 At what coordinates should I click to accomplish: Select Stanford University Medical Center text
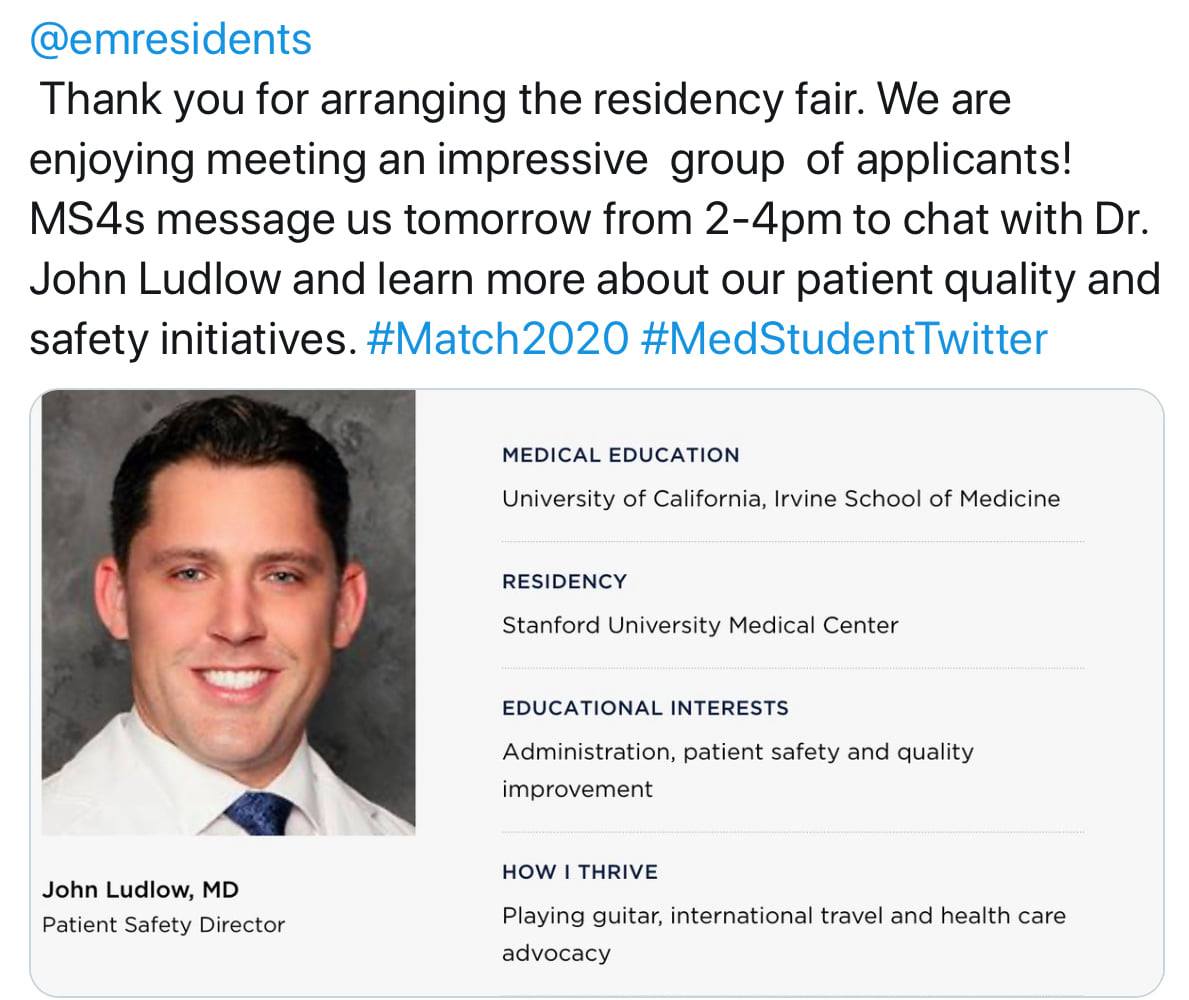coord(700,625)
